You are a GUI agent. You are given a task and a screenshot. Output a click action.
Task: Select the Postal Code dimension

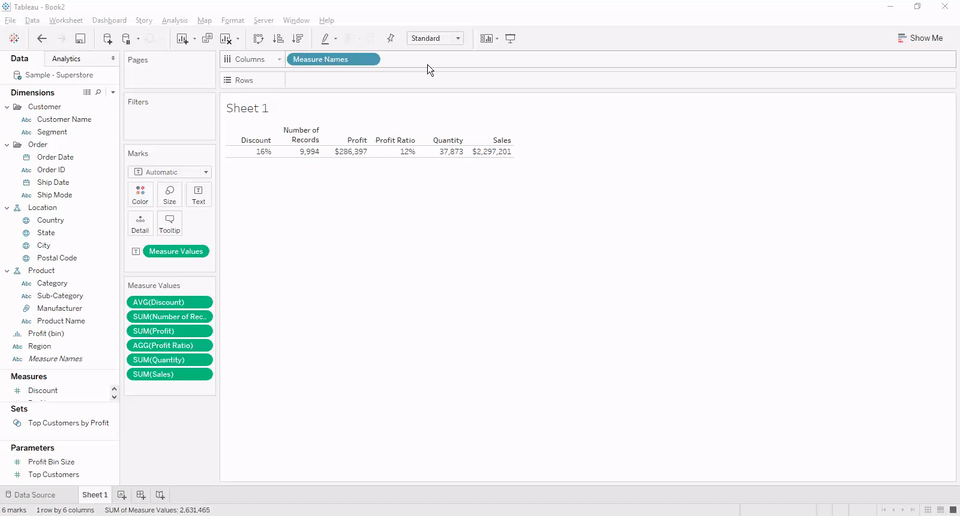click(x=57, y=258)
